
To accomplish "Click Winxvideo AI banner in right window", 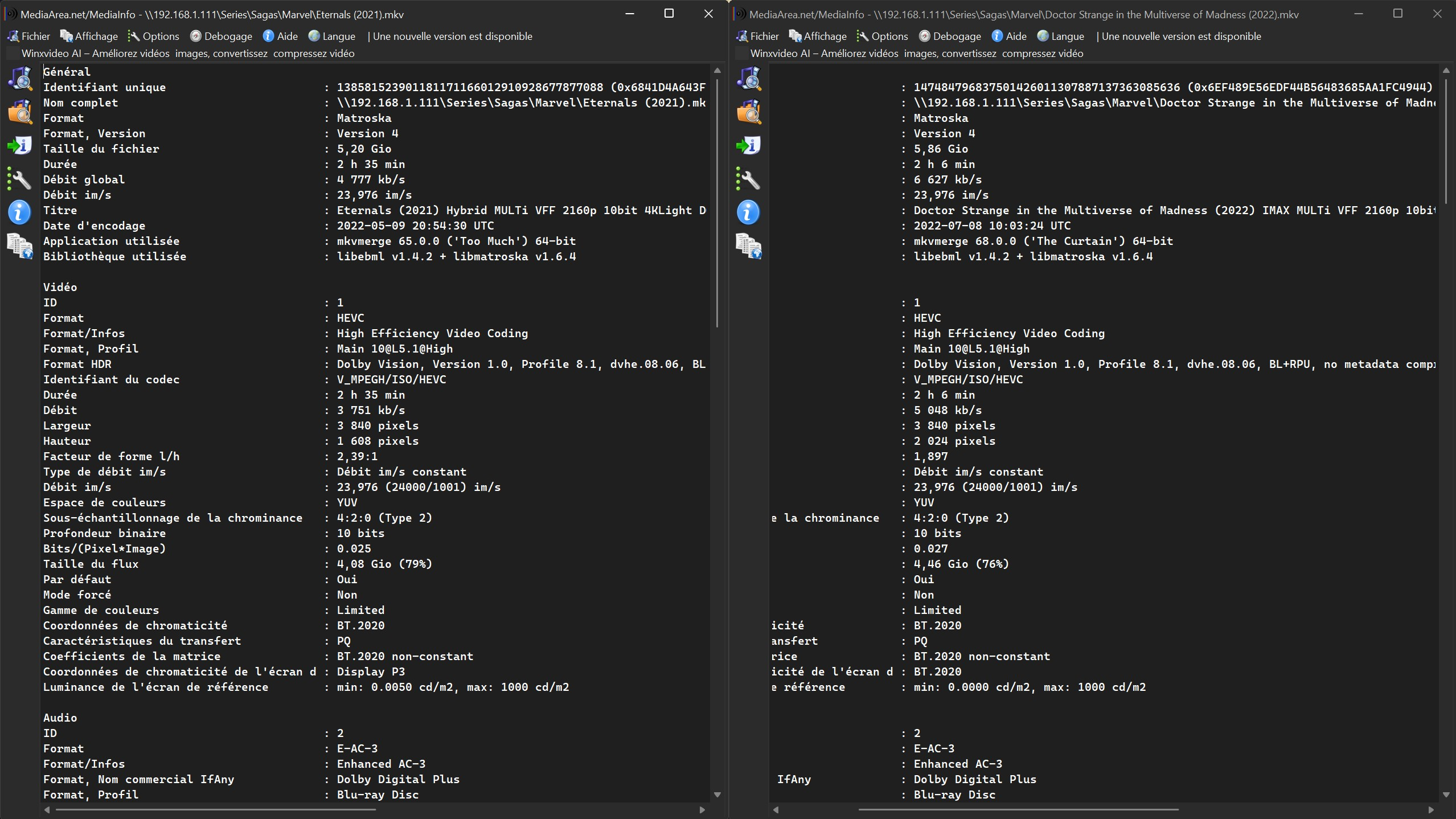I will coord(916,54).
